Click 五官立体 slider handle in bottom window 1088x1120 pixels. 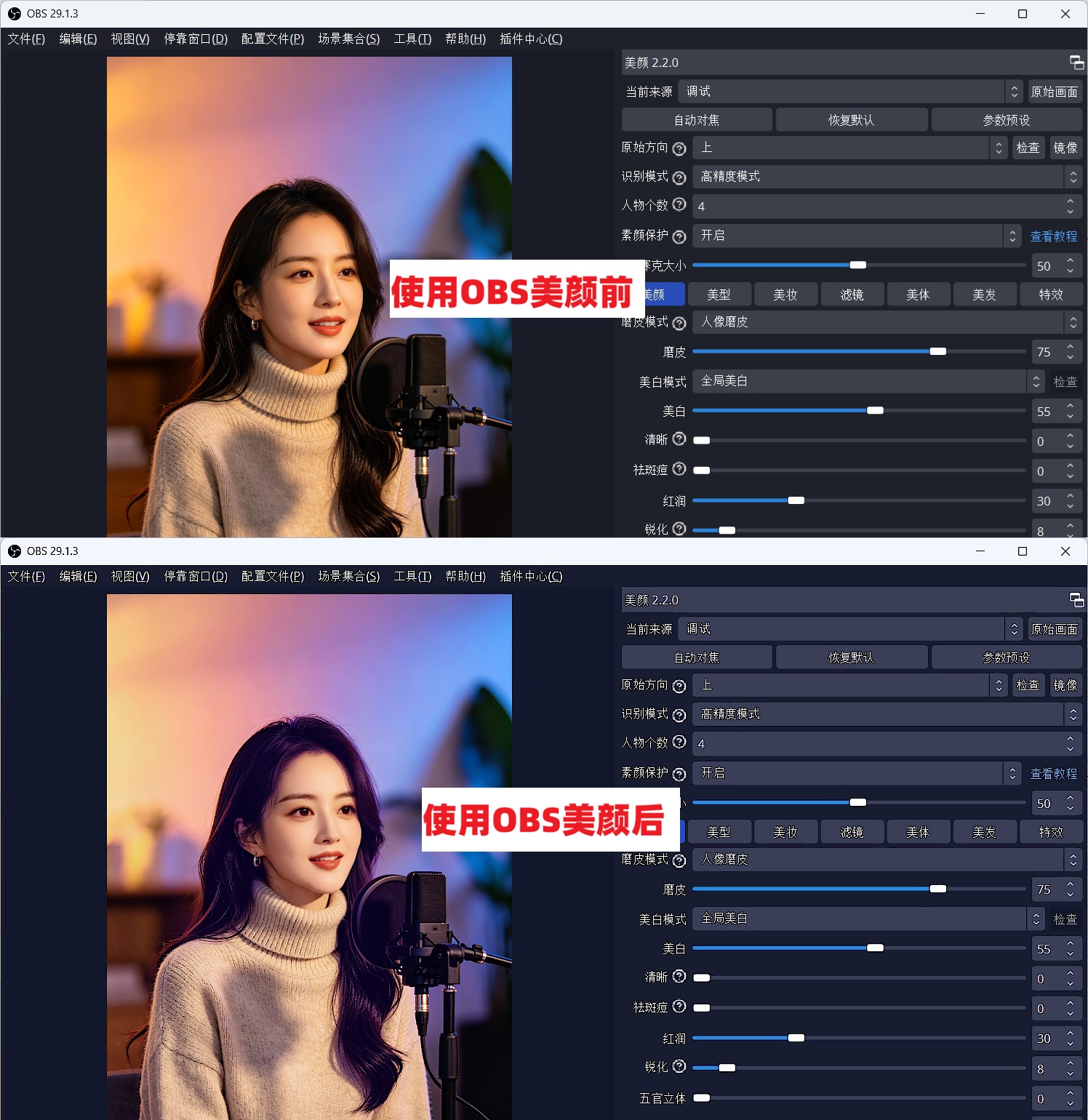(702, 1097)
